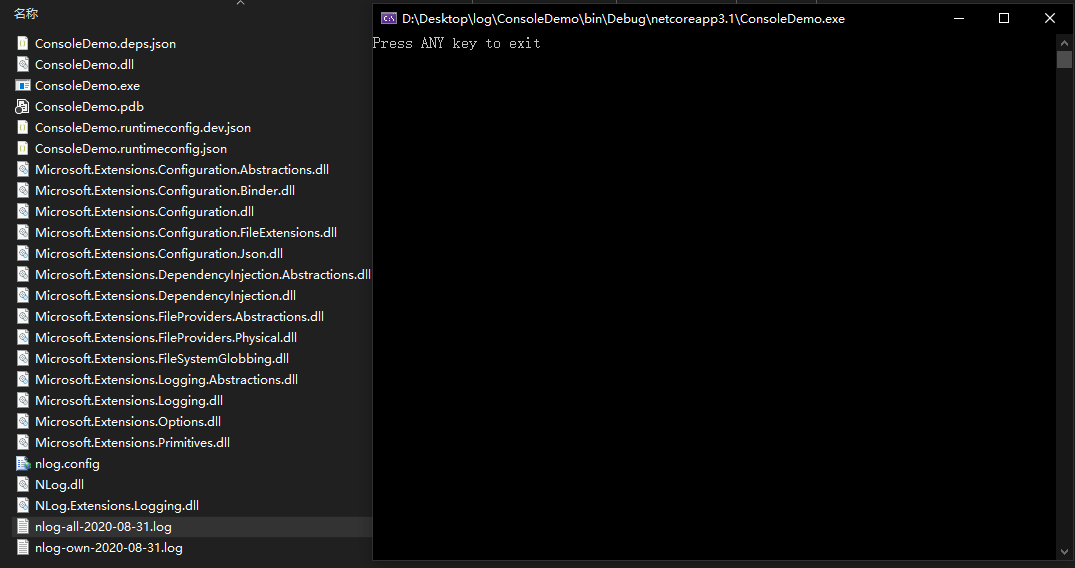This screenshot has width=1075, height=568.
Task: Click the console scrollbar down arrow
Action: 1064,551
